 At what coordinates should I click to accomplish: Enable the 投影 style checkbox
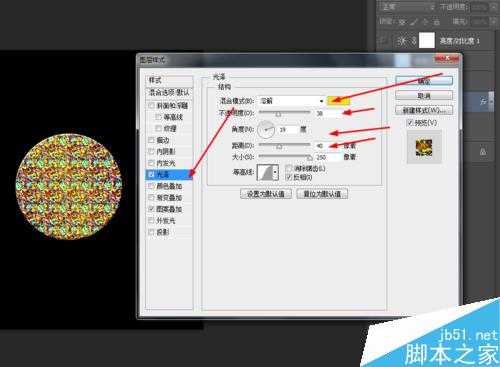(151, 232)
